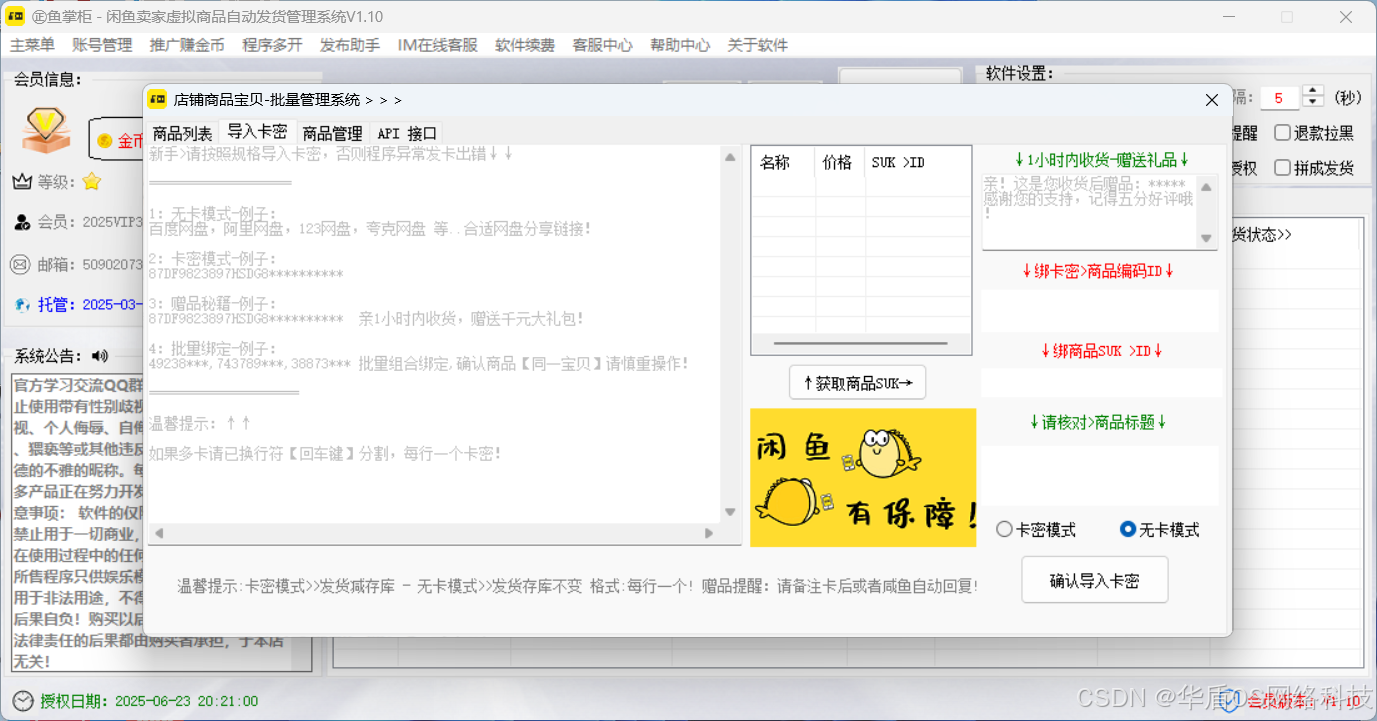Toggle the 拼成发货 checkbox
Image resolution: width=1377 pixels, height=721 pixels.
(x=1314, y=168)
